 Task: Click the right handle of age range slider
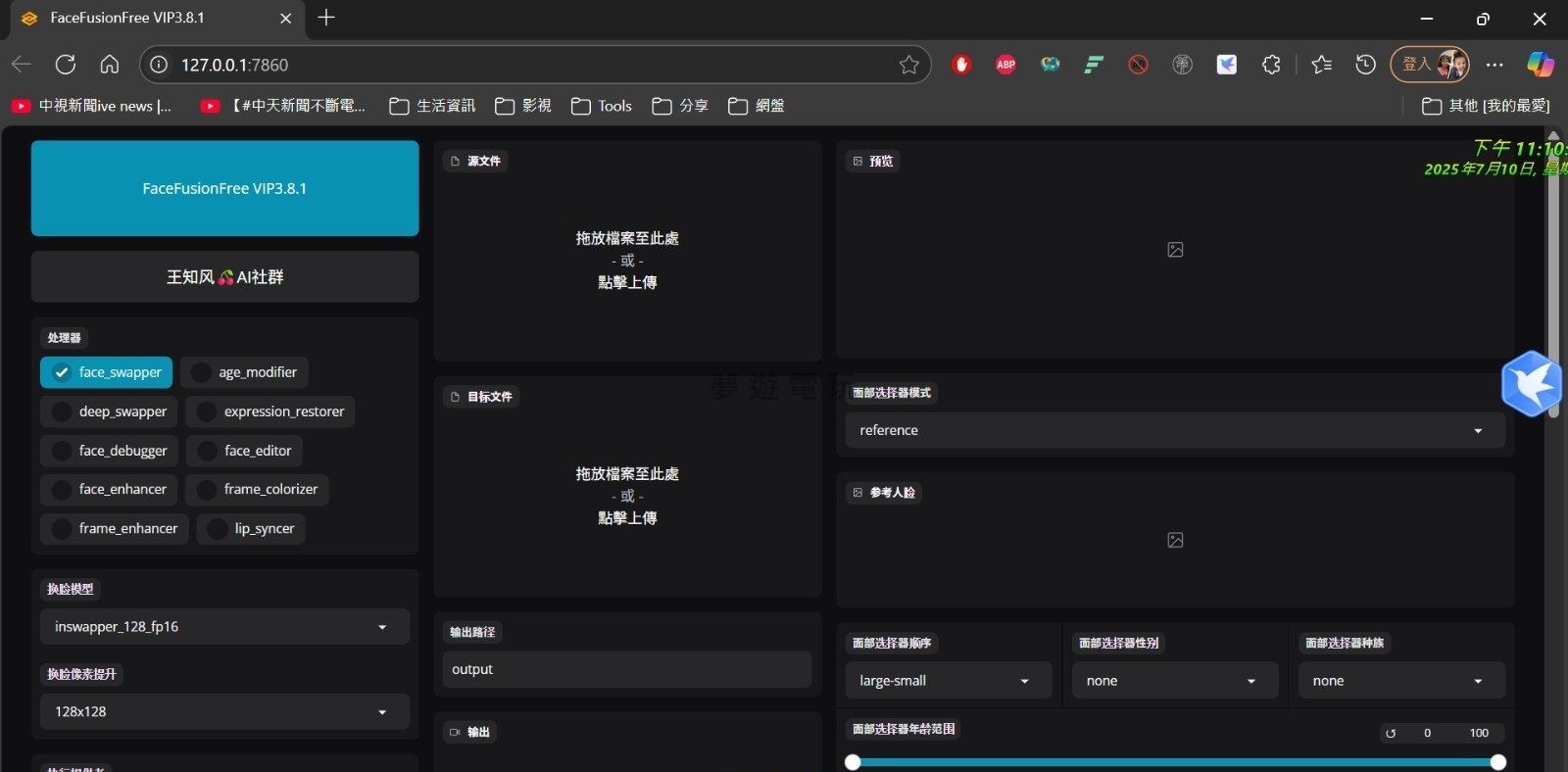coord(1497,762)
